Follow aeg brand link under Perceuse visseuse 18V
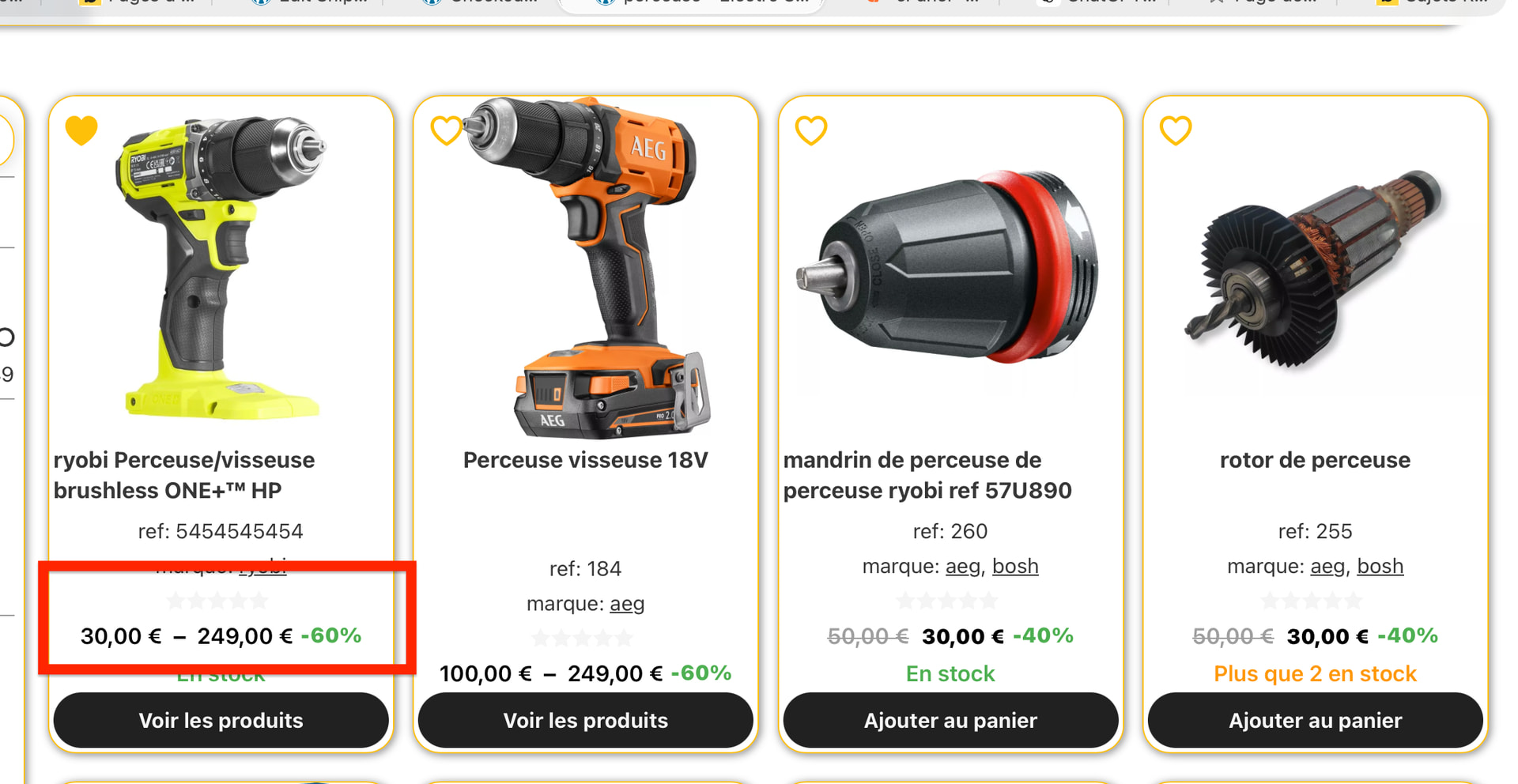Screen dimensions: 1518x784 pos(627,604)
